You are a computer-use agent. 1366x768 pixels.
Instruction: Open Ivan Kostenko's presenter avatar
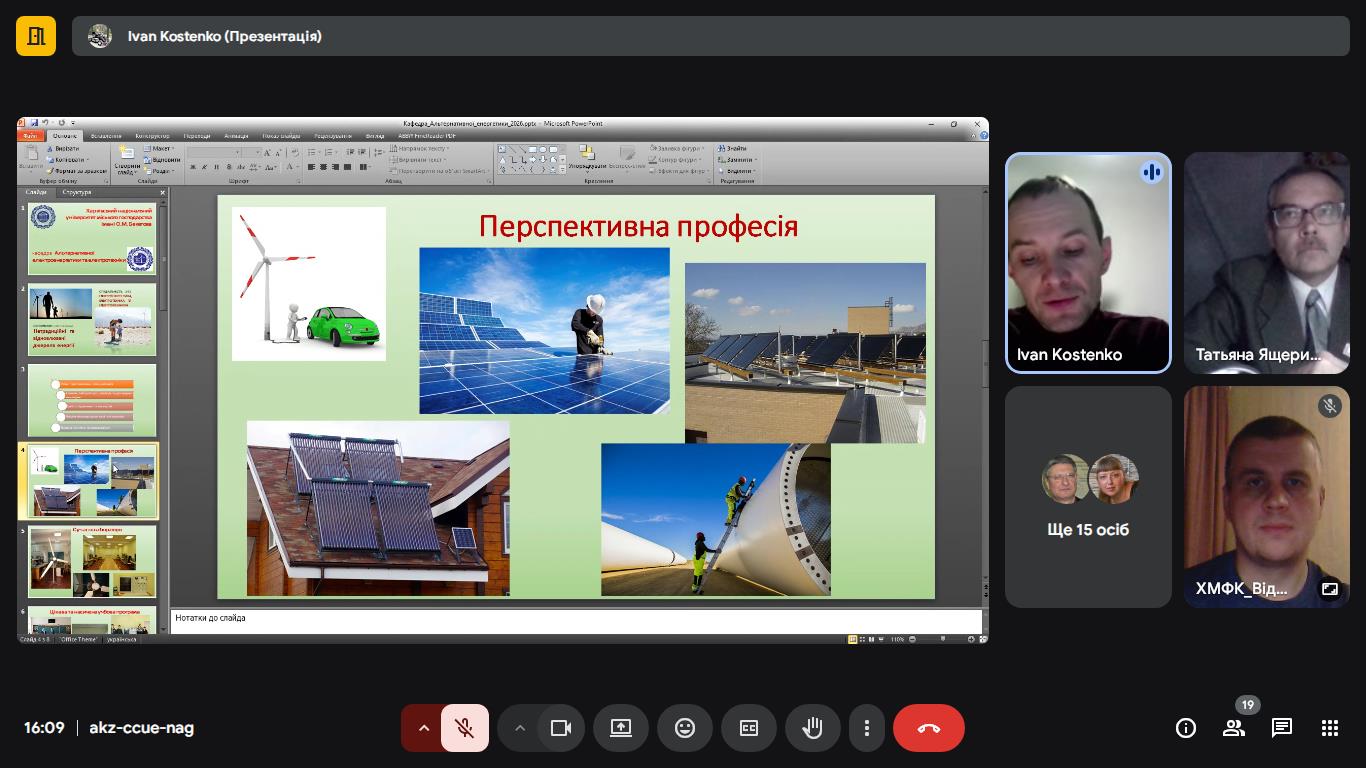[100, 36]
